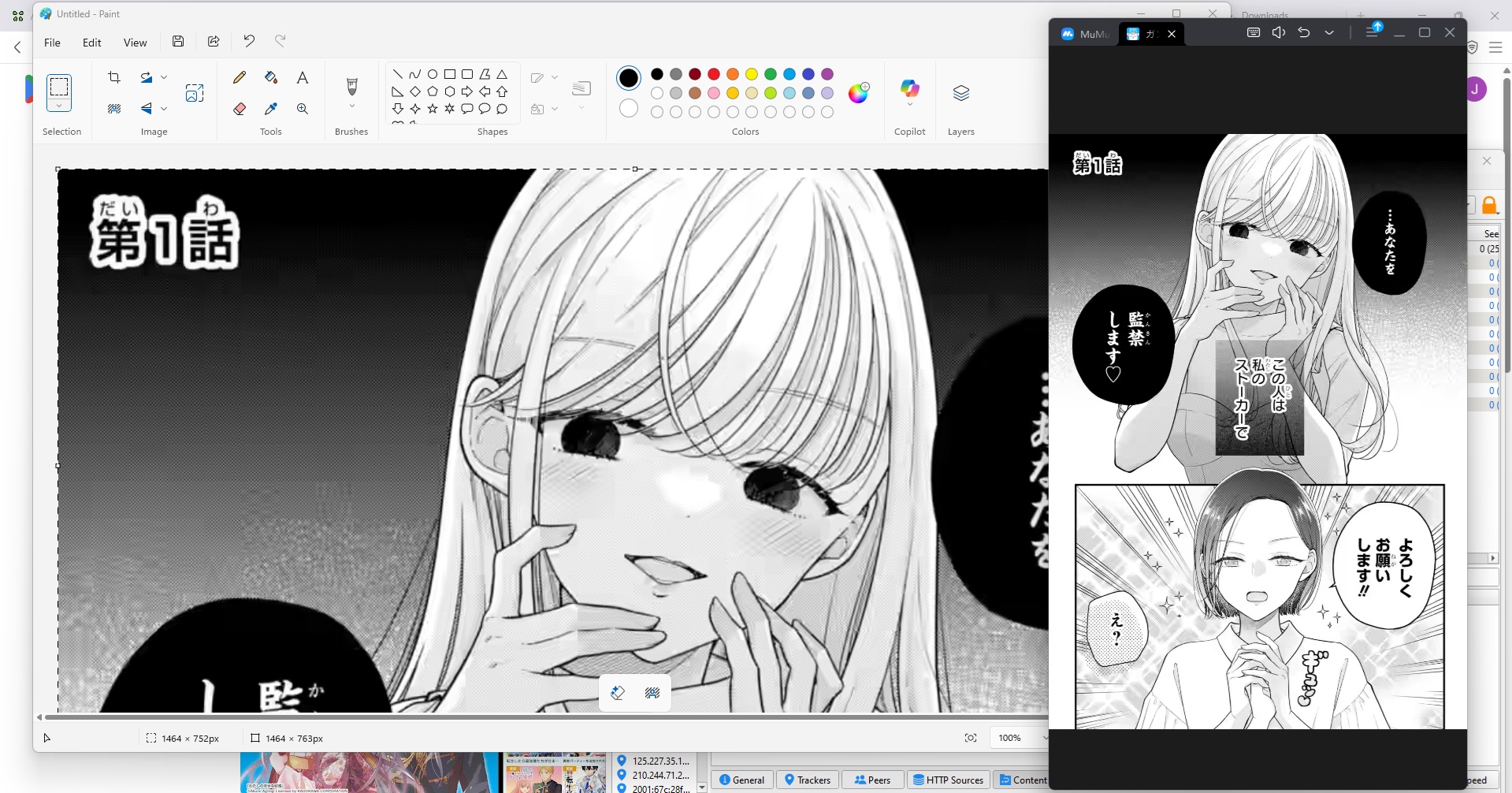Select the Fill bucket tool
Image resolution: width=1512 pixels, height=793 pixels.
[x=271, y=77]
